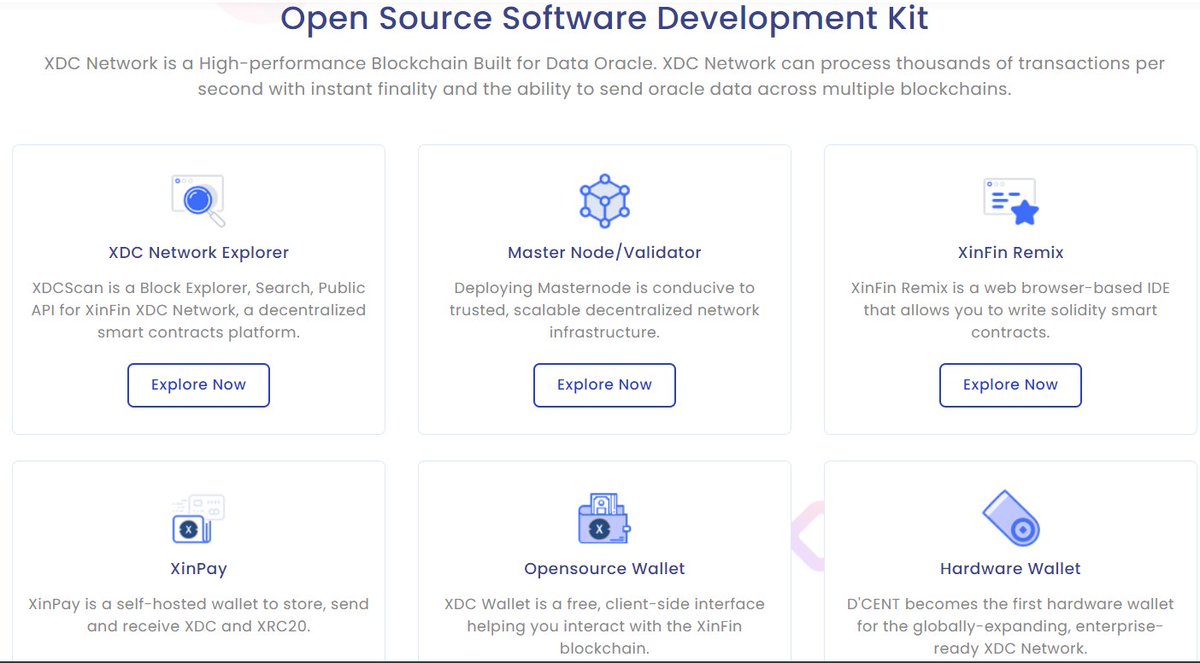Select the 'Deploying Masternode is conducive' description

[x=604, y=310]
